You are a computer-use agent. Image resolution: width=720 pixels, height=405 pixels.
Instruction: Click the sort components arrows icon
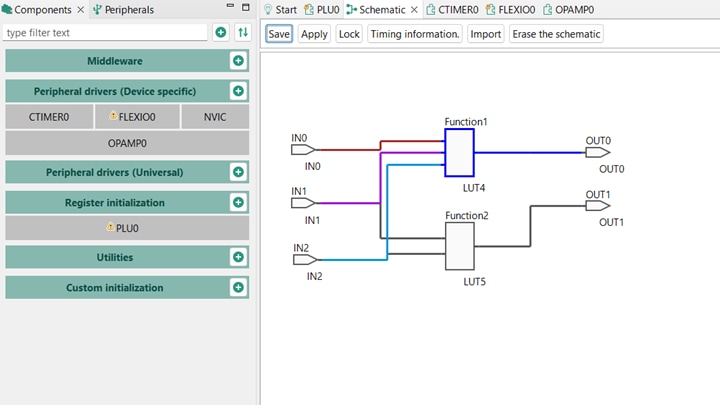coord(242,33)
